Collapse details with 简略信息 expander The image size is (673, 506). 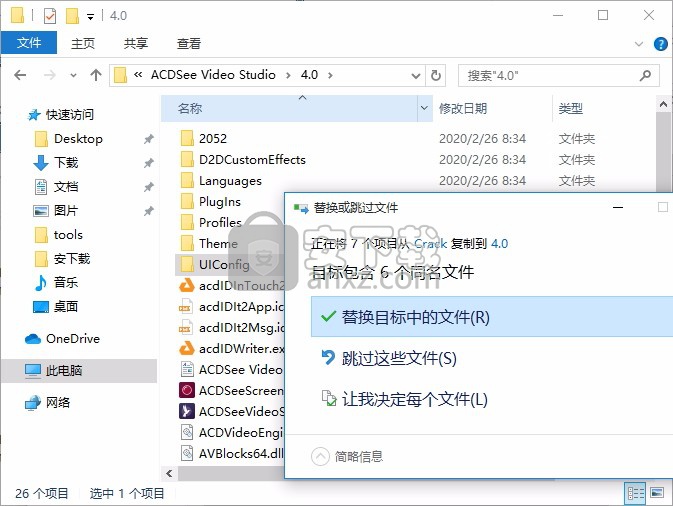click(x=347, y=457)
